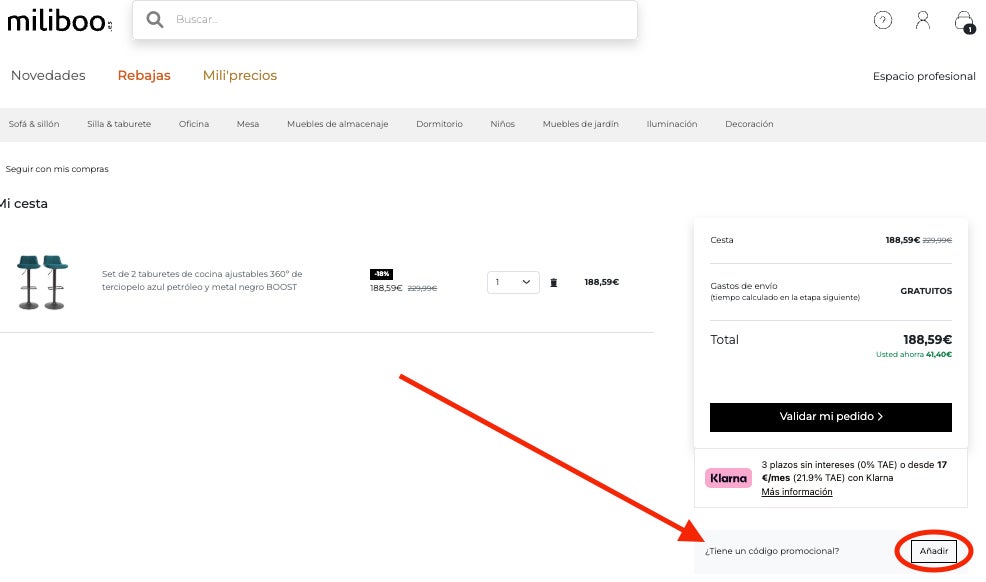Go to Espacio profesional
The width and height of the screenshot is (986, 582).
[924, 76]
